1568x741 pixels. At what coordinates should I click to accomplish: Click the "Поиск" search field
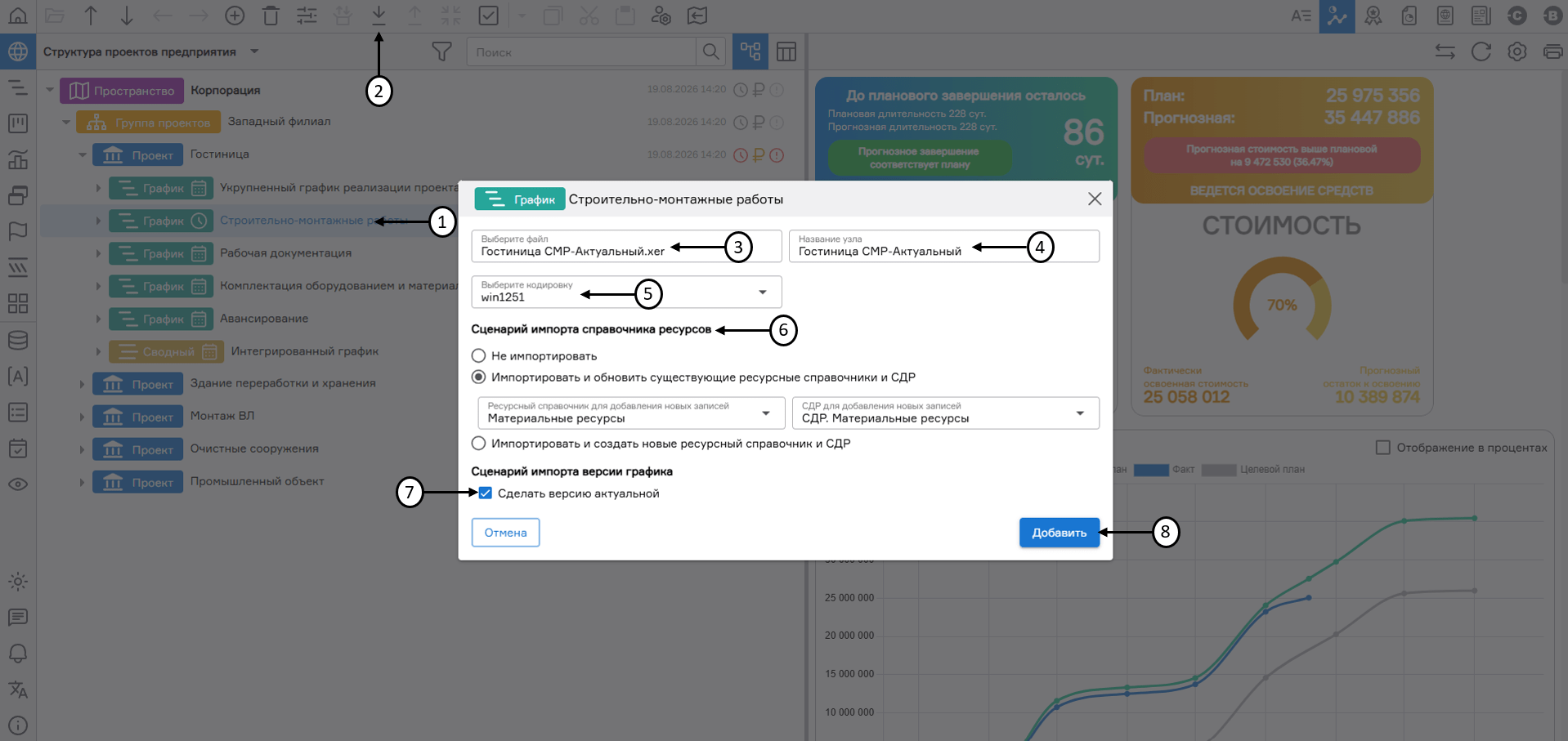581,51
